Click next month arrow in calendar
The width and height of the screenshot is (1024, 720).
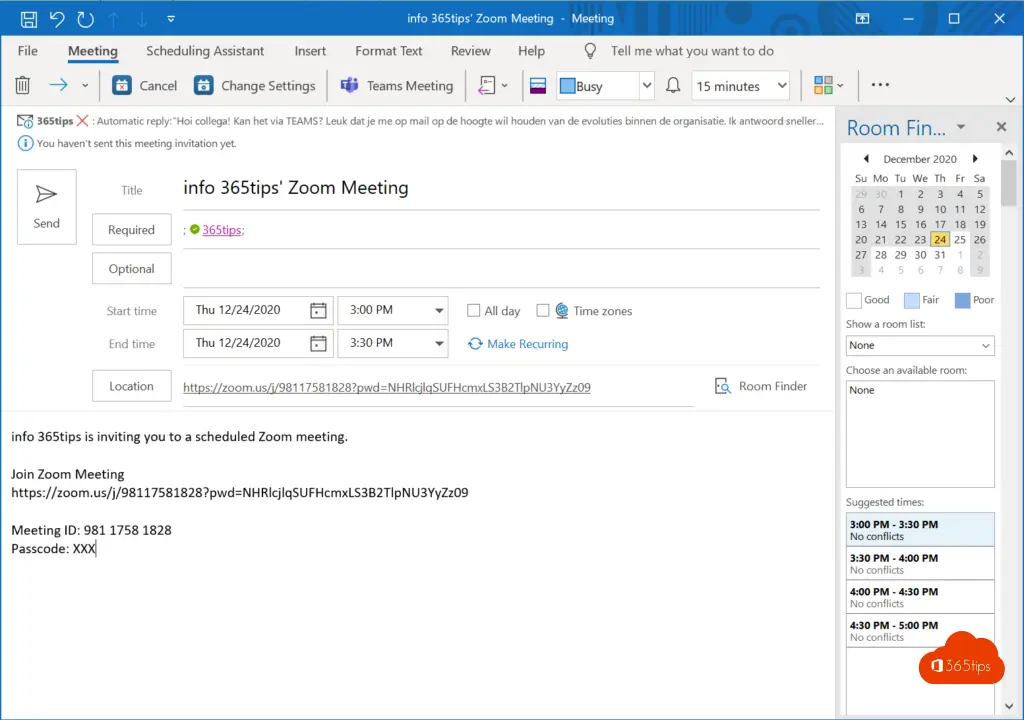[975, 159]
